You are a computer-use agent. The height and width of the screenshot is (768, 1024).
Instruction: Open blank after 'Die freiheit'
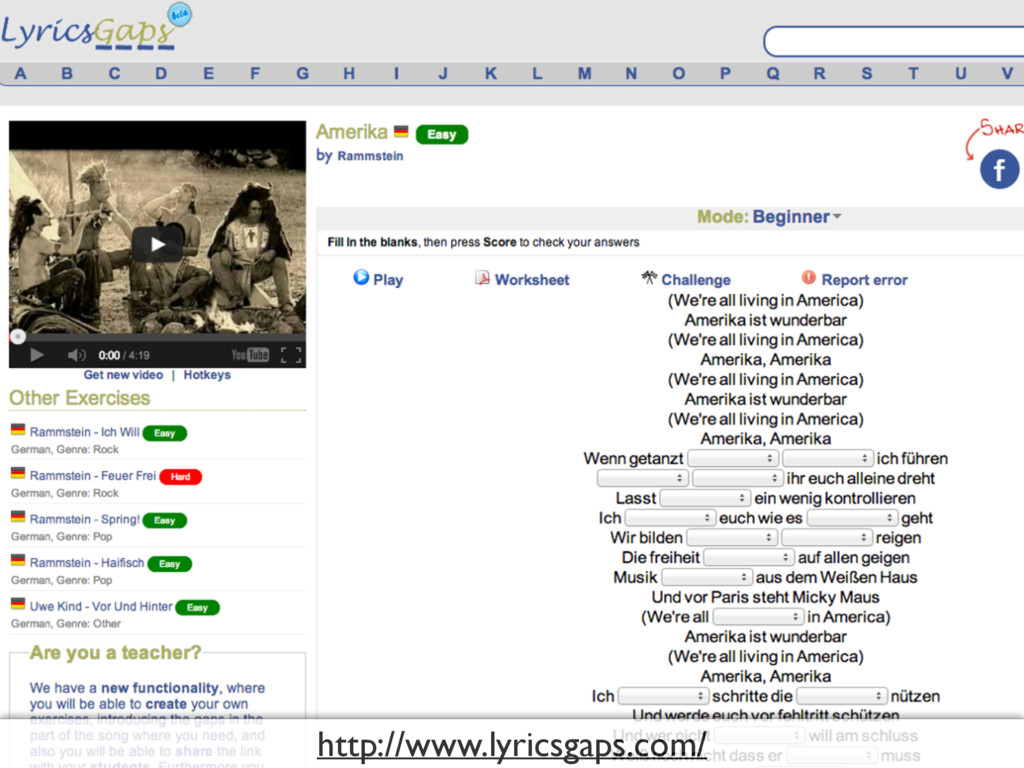(x=749, y=558)
